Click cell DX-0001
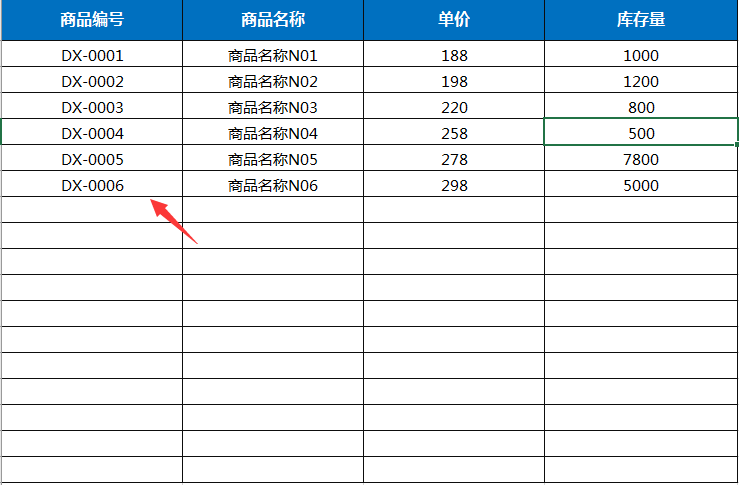The width and height of the screenshot is (739, 485). coord(92,54)
